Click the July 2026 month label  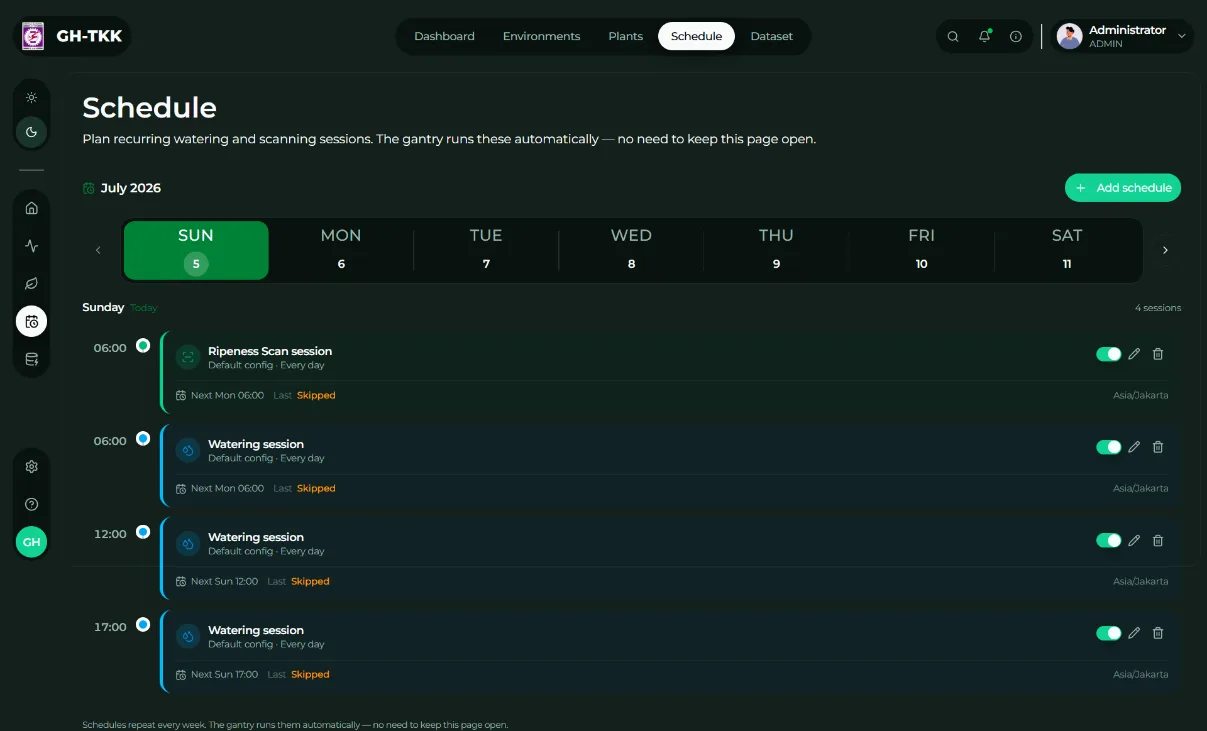tap(131, 188)
